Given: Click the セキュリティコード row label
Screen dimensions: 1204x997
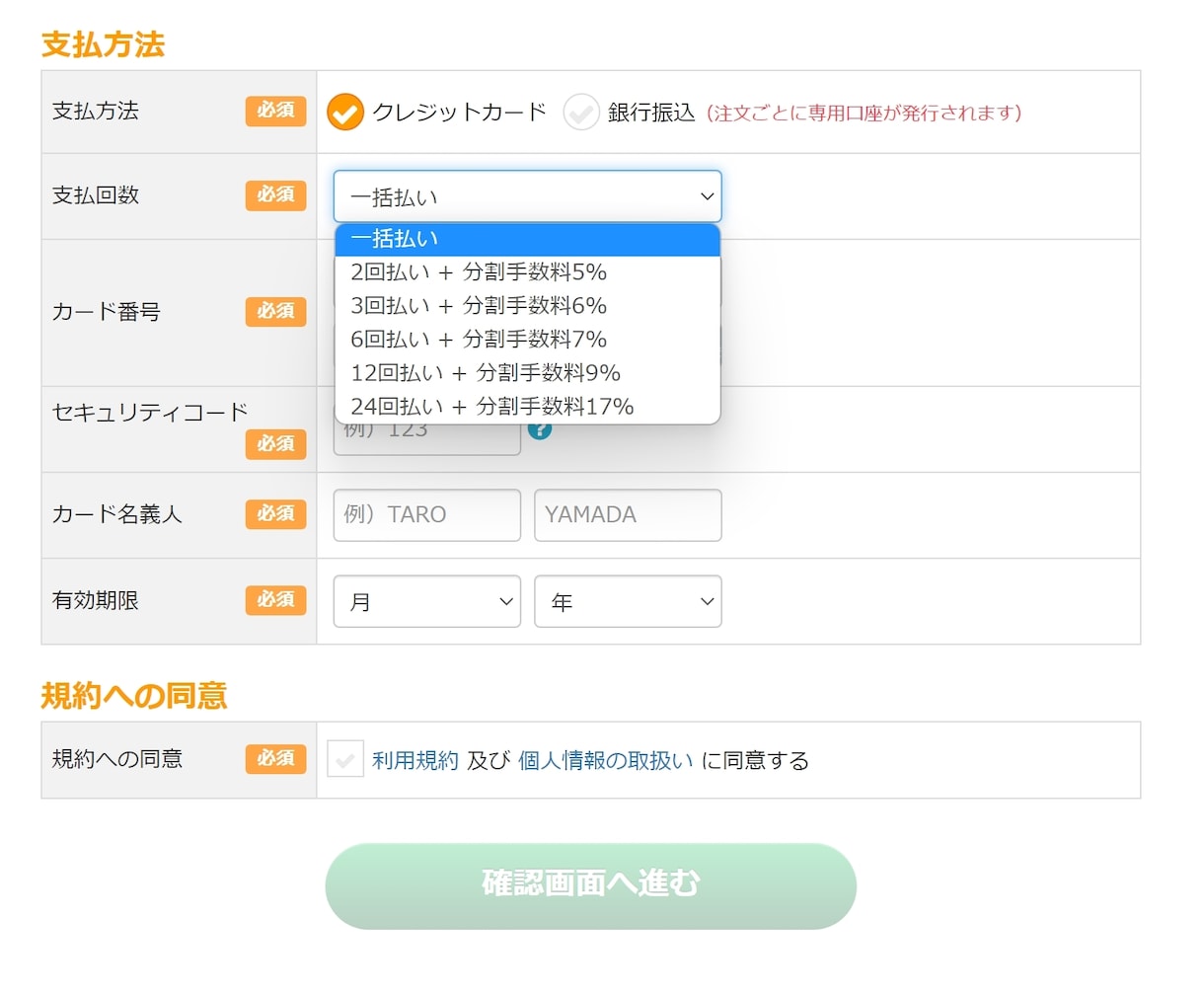Looking at the screenshot, I should (x=150, y=413).
